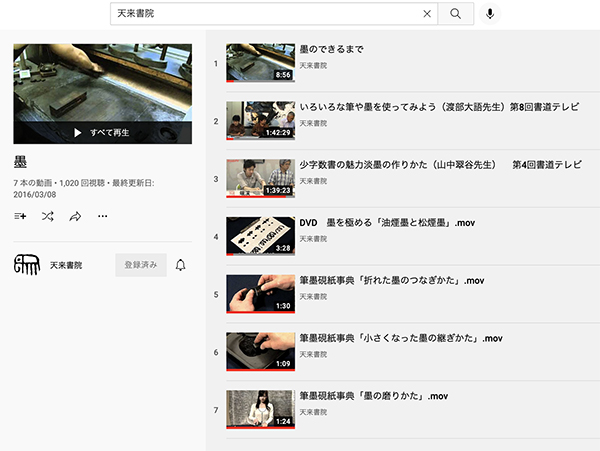This screenshot has width=600, height=451.
Task: Click into the search field containing 天来書院
Action: [x=265, y=14]
